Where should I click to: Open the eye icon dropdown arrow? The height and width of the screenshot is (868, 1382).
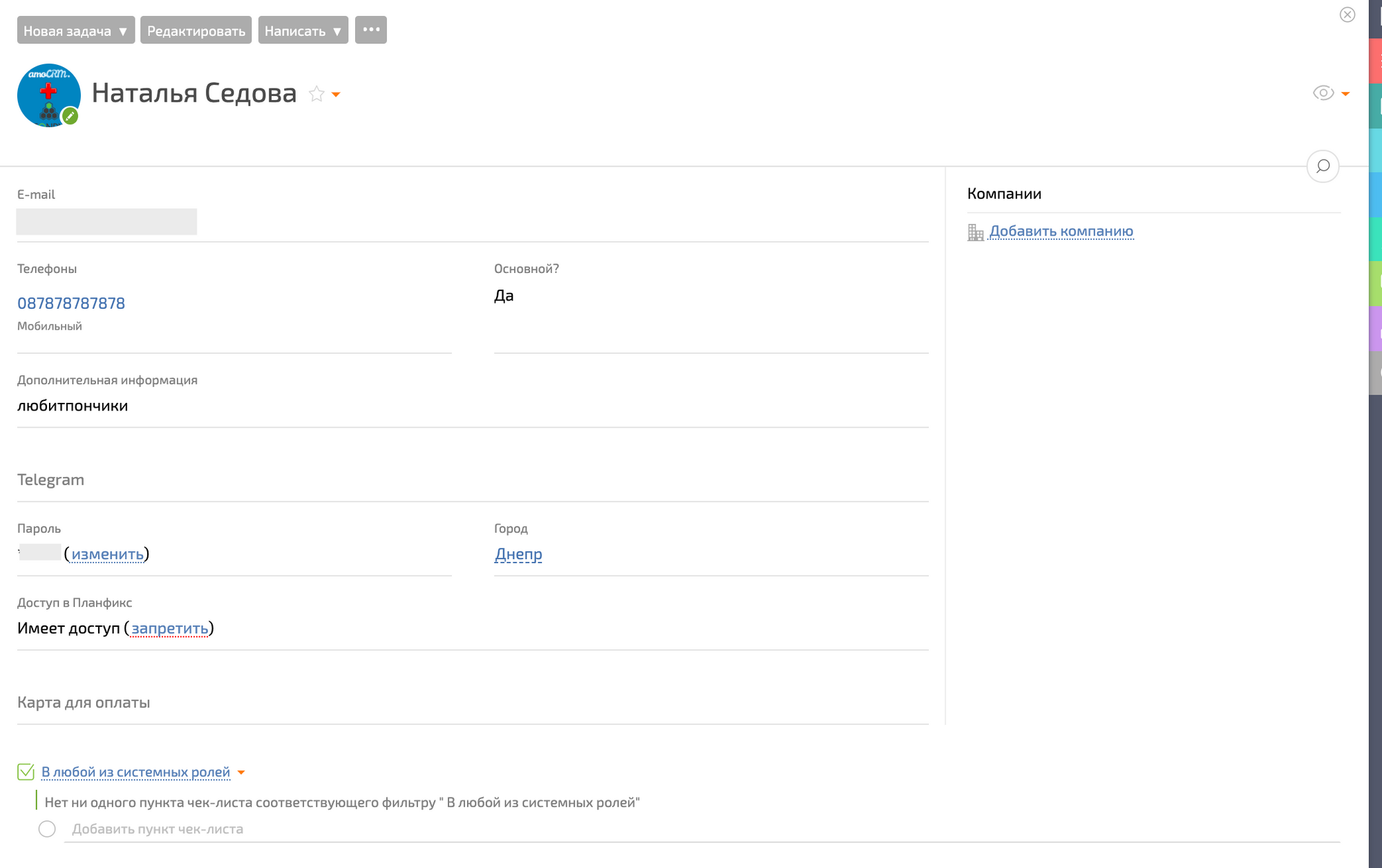point(1345,94)
